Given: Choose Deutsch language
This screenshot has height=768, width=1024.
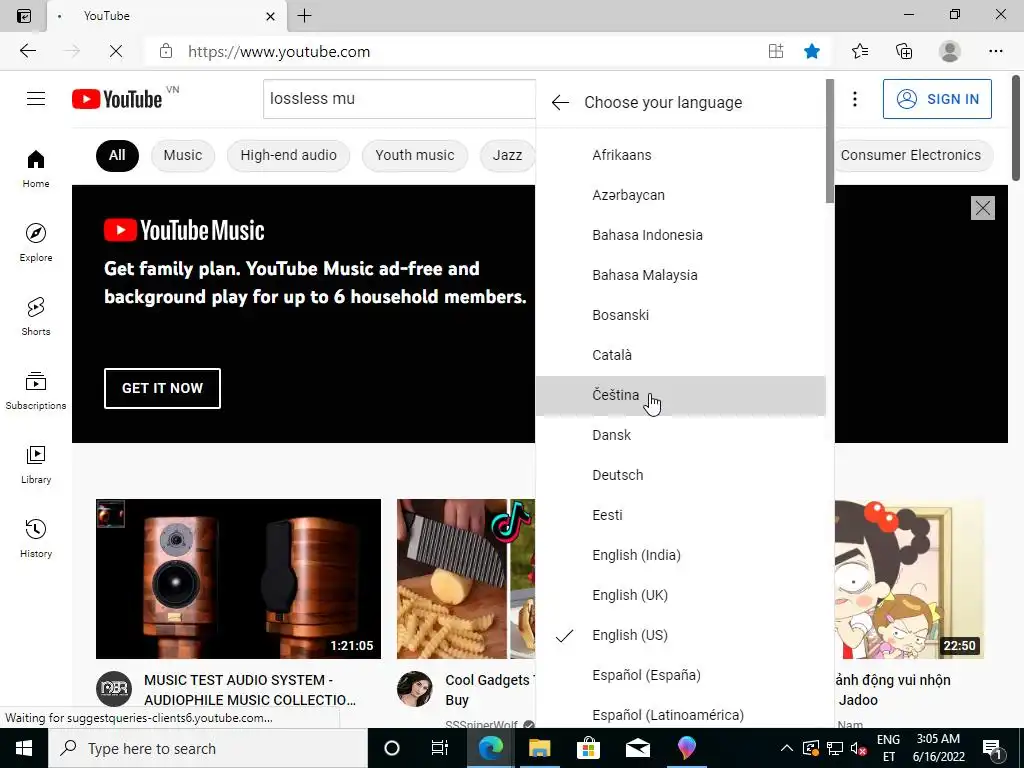Looking at the screenshot, I should coord(680,475).
